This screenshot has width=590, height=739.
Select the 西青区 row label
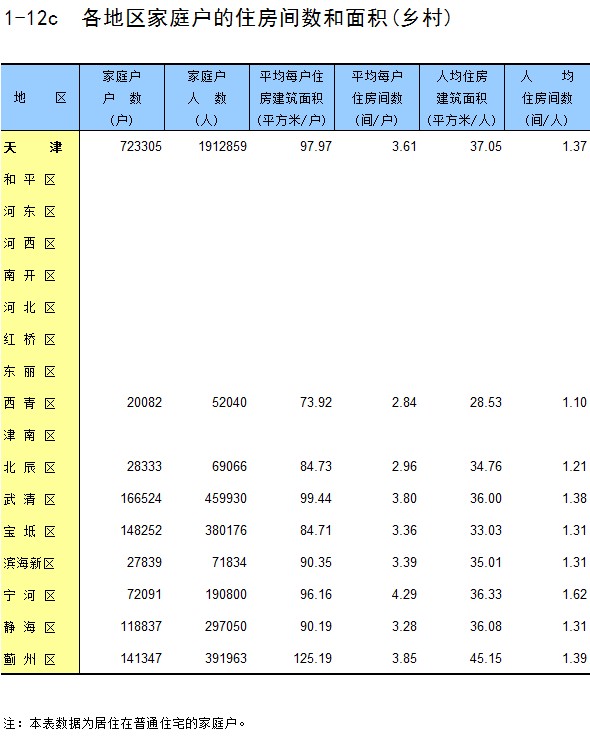pyautogui.click(x=30, y=403)
